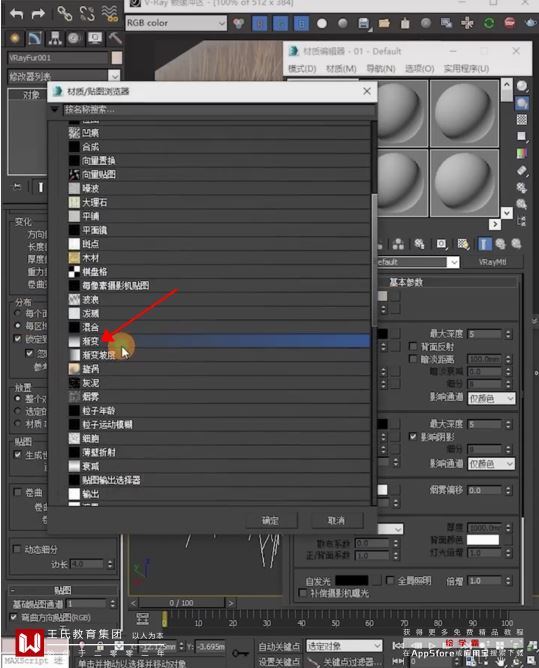Toggle the checkered background icon in Material Editor
The width and height of the screenshot is (539, 668).
point(522,120)
